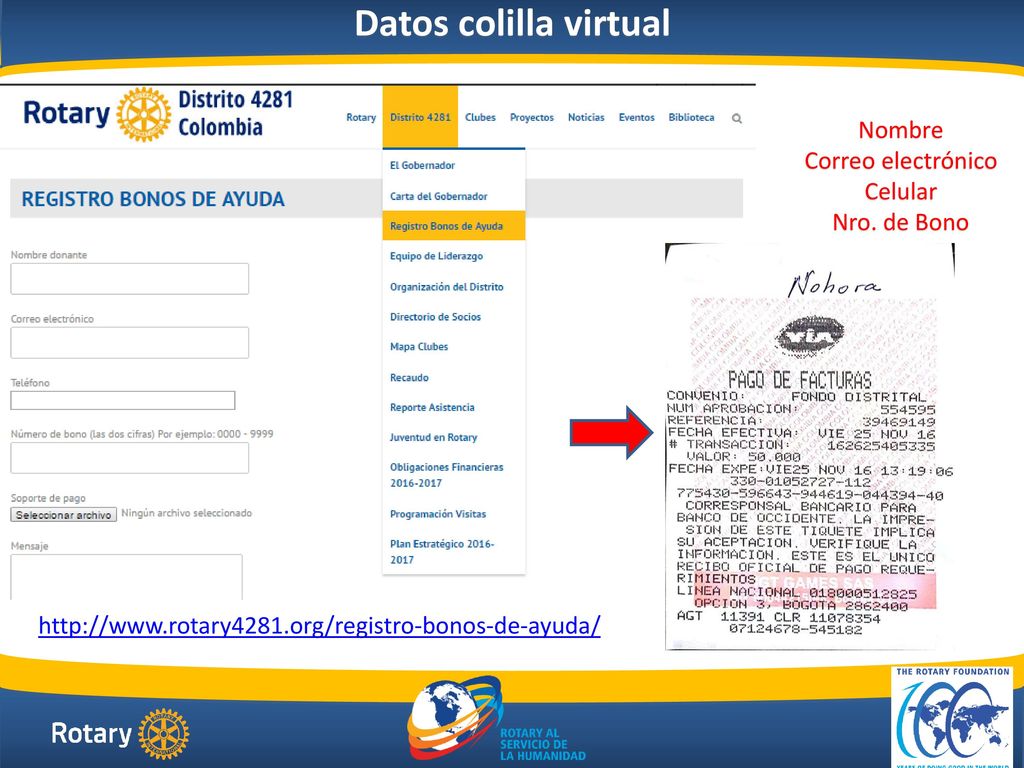Click the REGISTRO BONOS DE AYUDA heading
Screen dimensions: 1024x768
click(153, 199)
